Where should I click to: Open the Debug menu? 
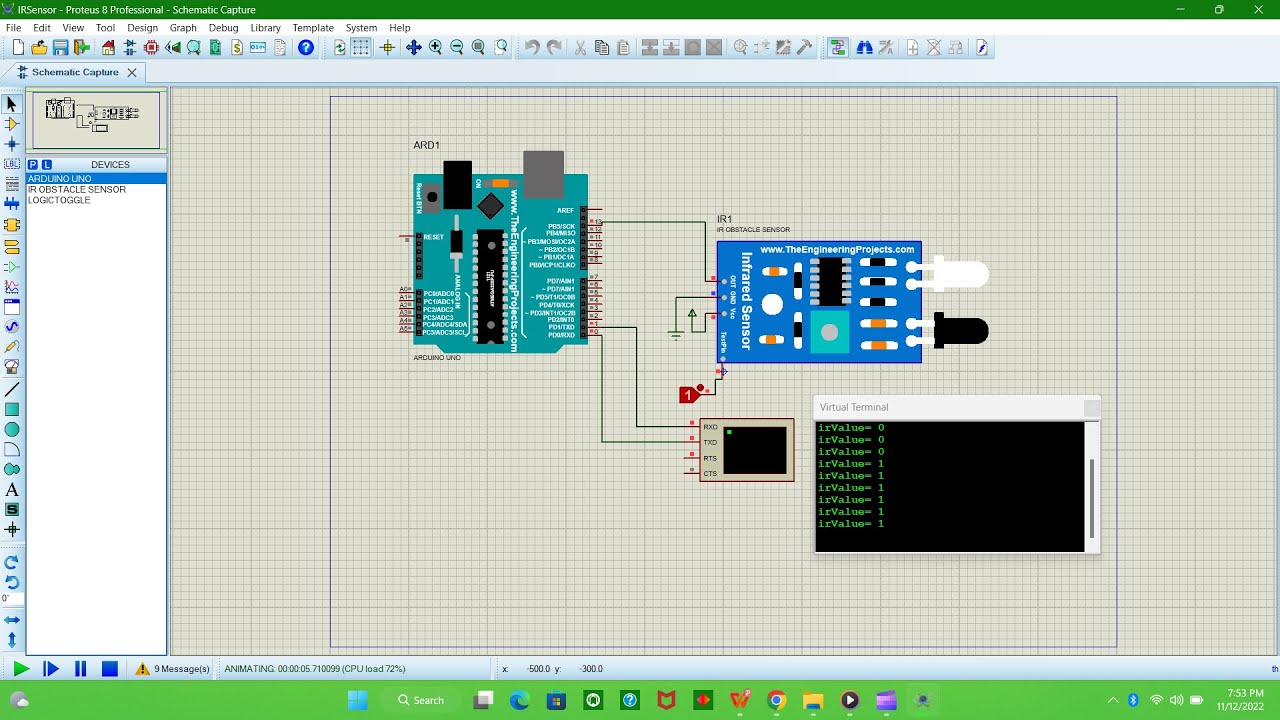pyautogui.click(x=223, y=28)
